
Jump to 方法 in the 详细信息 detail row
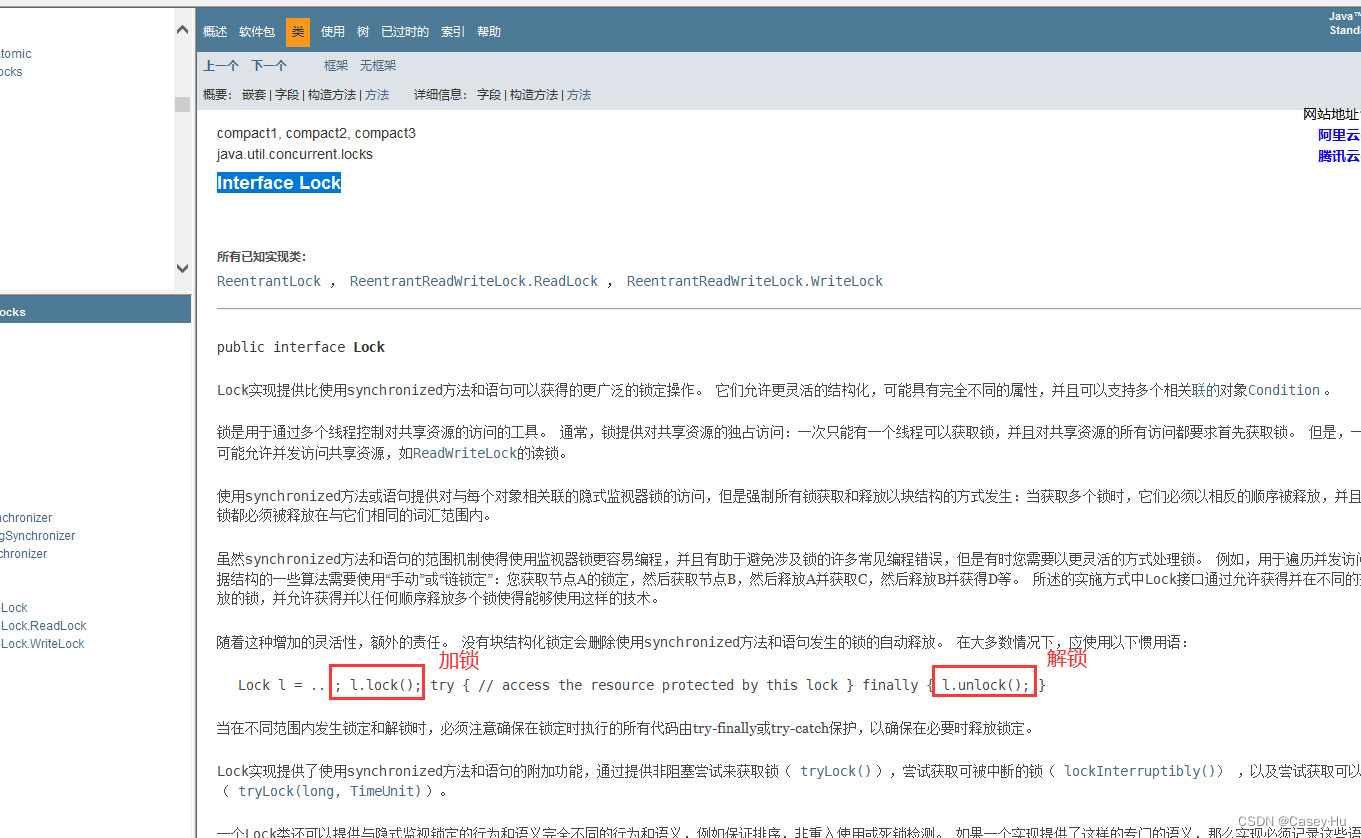click(579, 95)
